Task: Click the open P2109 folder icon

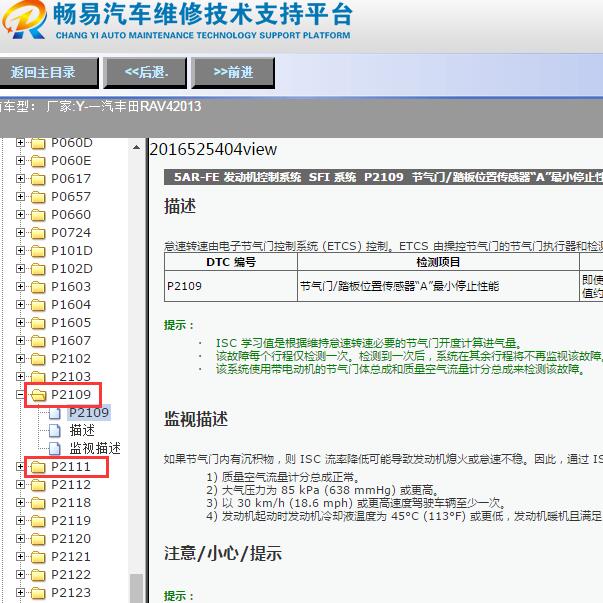Action: 38,395
